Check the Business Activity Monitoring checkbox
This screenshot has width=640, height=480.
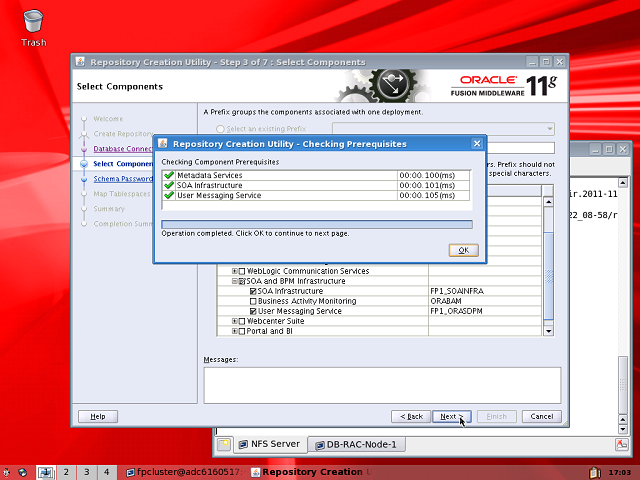click(x=253, y=301)
